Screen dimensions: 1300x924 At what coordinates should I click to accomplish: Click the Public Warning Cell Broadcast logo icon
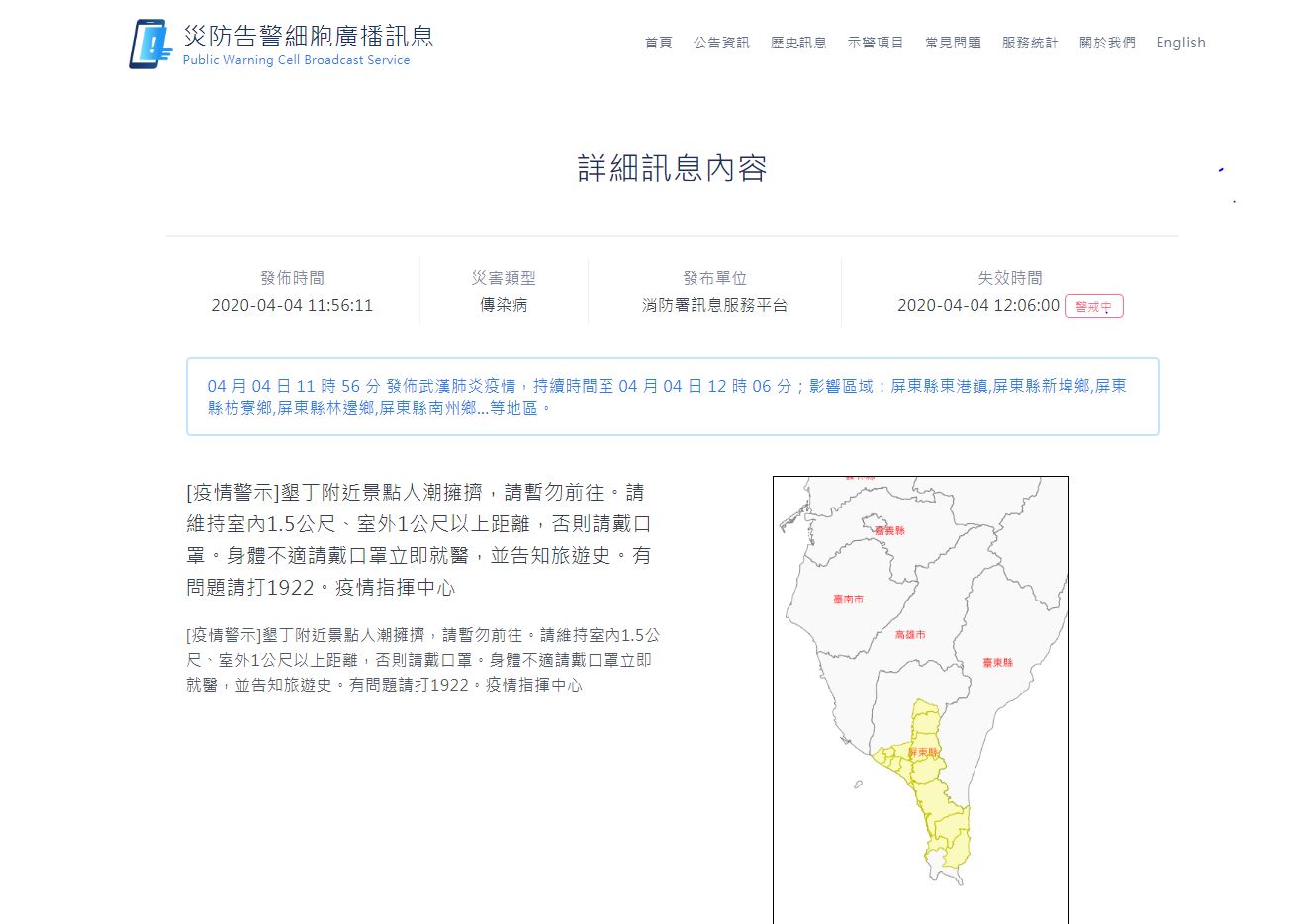tap(151, 42)
